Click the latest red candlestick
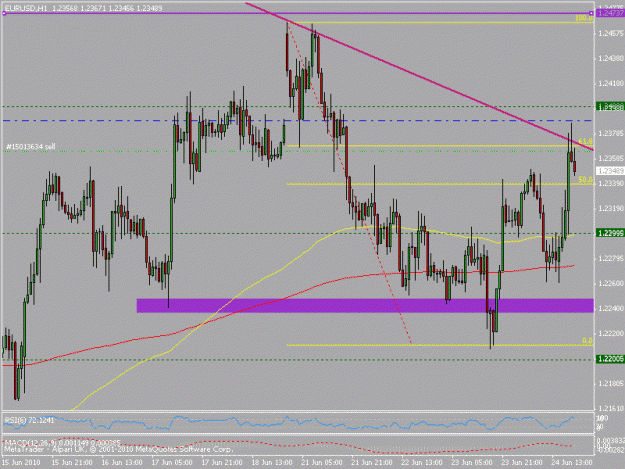 [574, 167]
